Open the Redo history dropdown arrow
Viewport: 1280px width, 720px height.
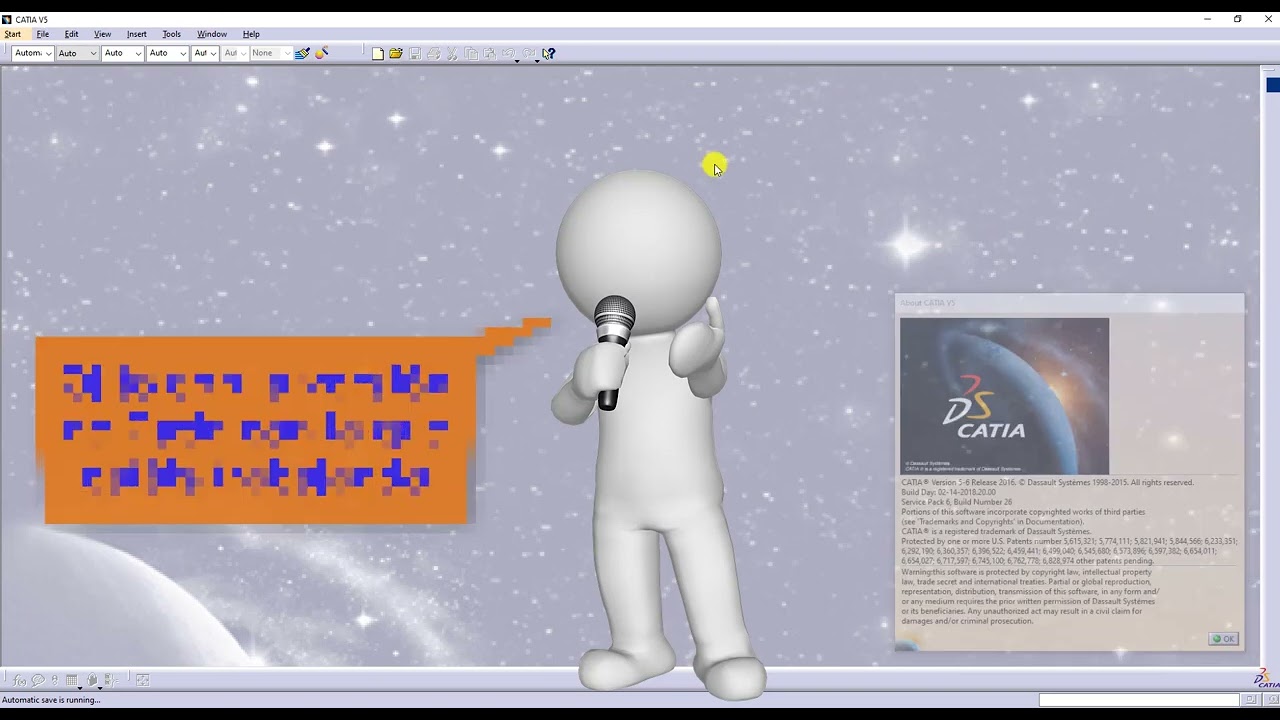pyautogui.click(x=537, y=61)
